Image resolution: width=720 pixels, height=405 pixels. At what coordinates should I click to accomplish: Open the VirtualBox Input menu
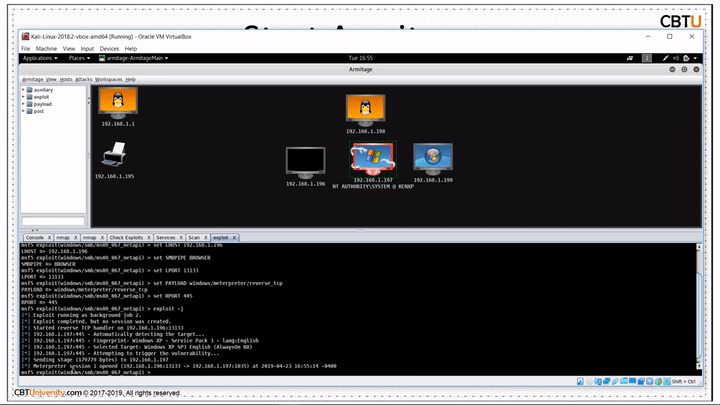[x=87, y=49]
